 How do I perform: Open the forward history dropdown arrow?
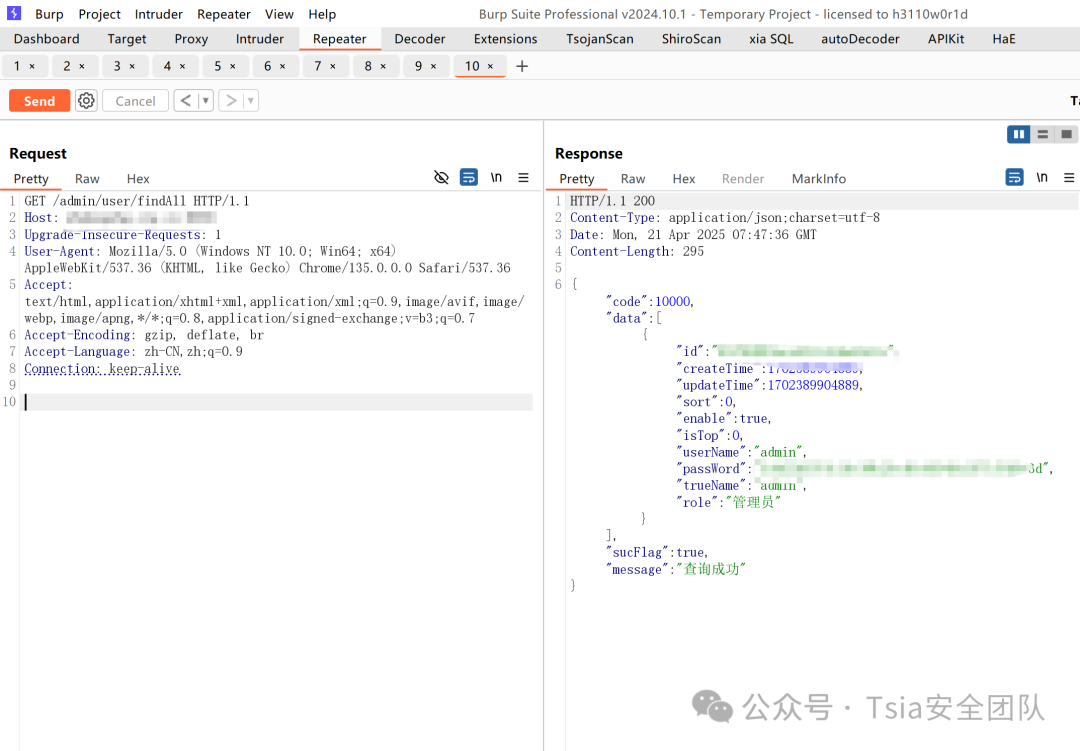point(251,101)
